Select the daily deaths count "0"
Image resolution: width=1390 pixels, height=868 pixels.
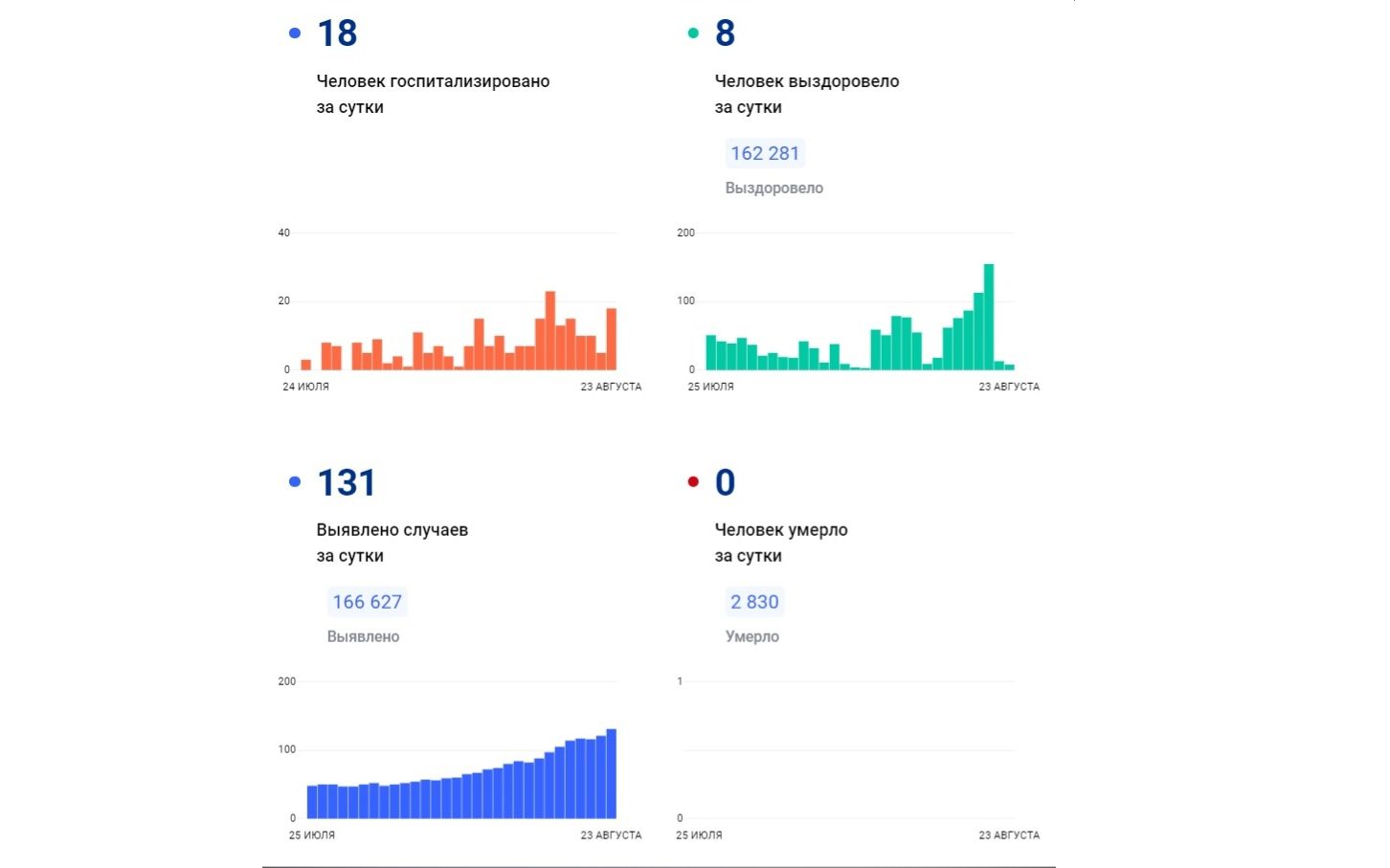tap(726, 482)
